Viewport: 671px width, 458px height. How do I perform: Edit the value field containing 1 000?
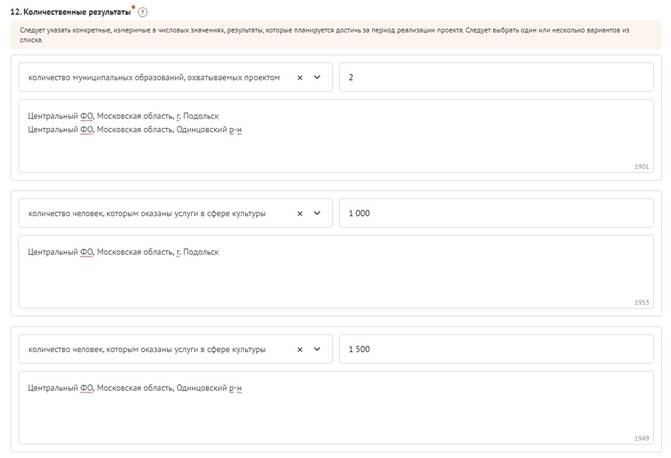(x=496, y=213)
